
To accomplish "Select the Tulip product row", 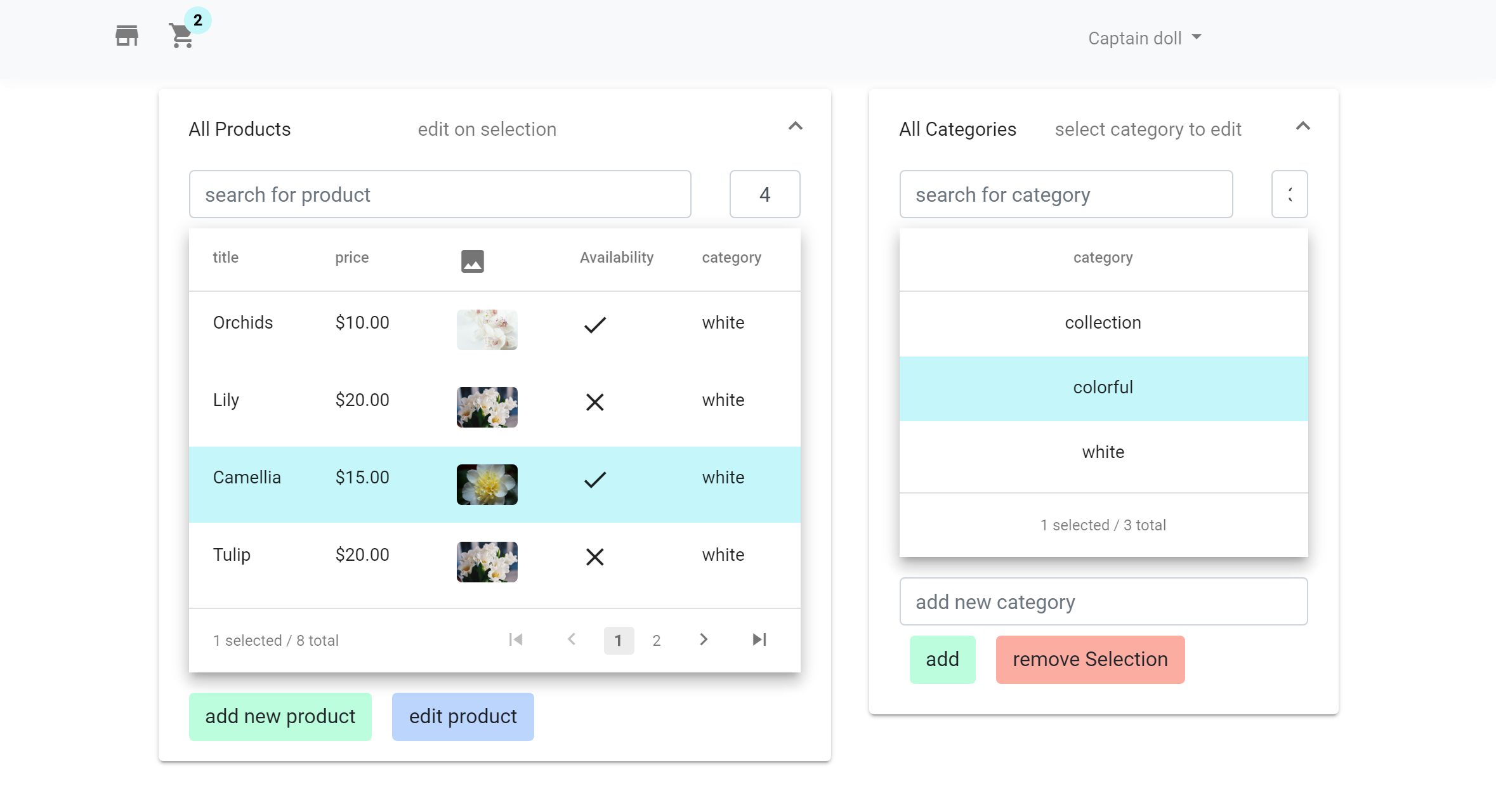I will point(495,562).
